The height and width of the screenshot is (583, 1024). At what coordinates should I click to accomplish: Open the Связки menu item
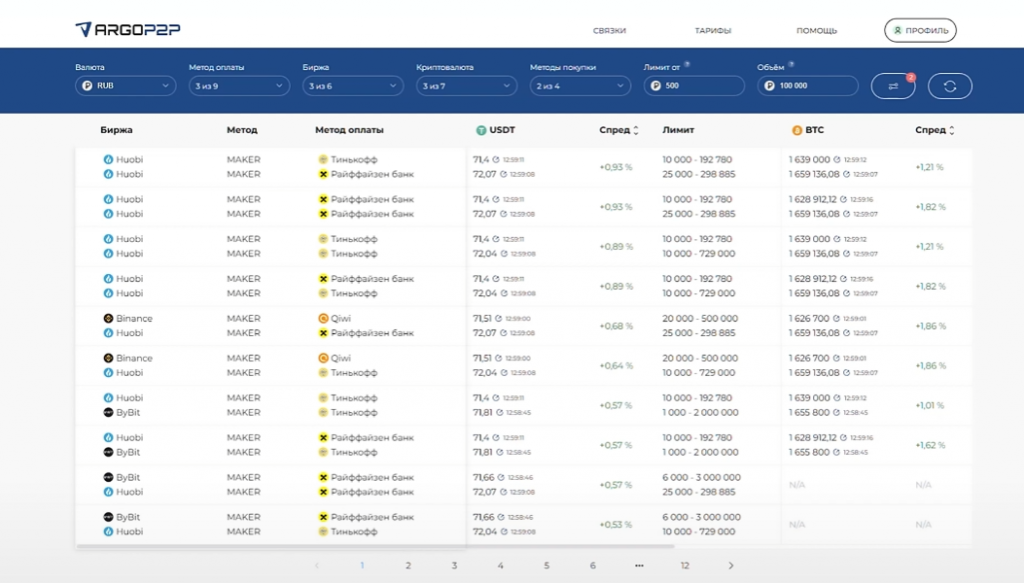coord(609,31)
